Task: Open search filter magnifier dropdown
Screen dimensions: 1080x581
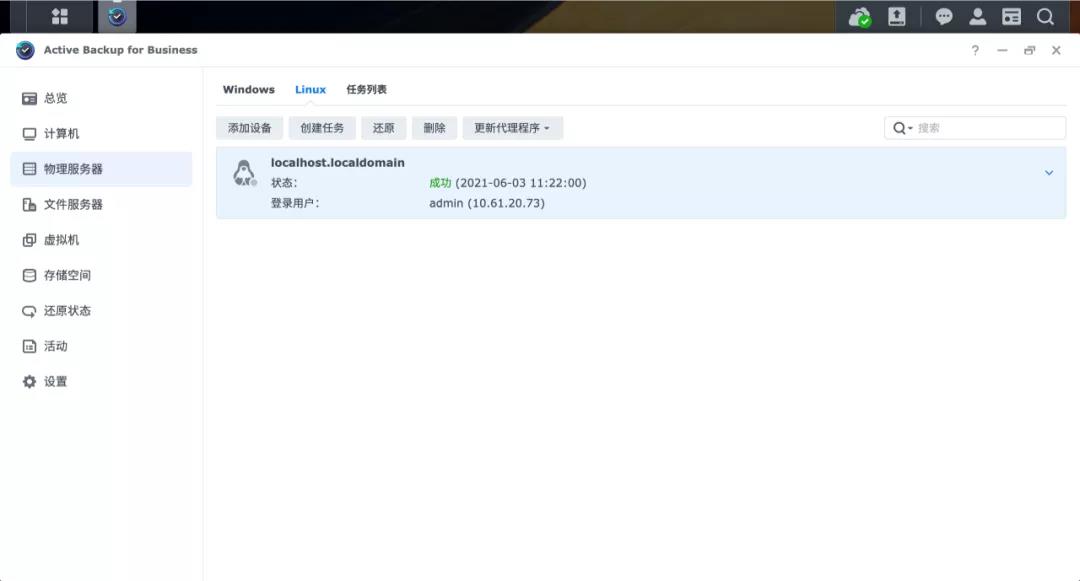Action: pyautogui.click(x=902, y=128)
